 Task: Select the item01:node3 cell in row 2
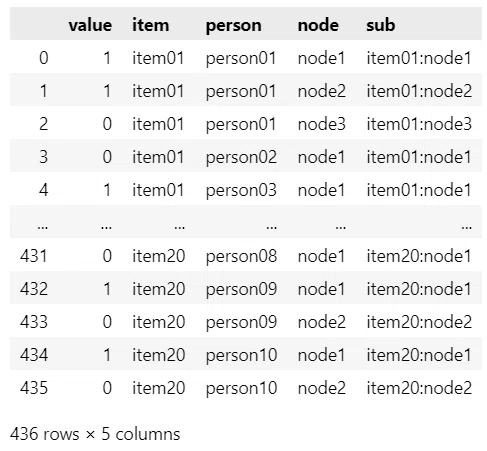point(419,124)
